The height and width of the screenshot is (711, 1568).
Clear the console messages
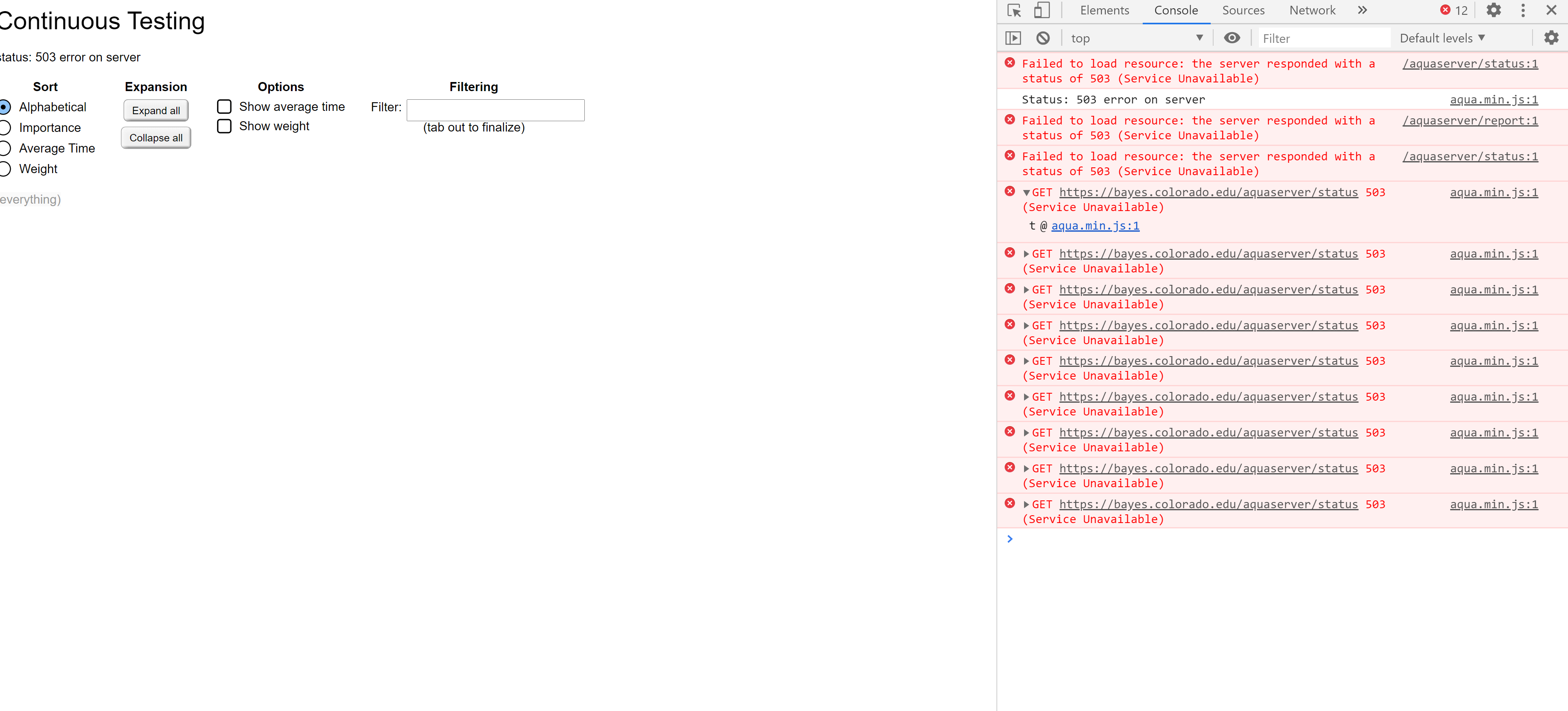pos(1043,38)
